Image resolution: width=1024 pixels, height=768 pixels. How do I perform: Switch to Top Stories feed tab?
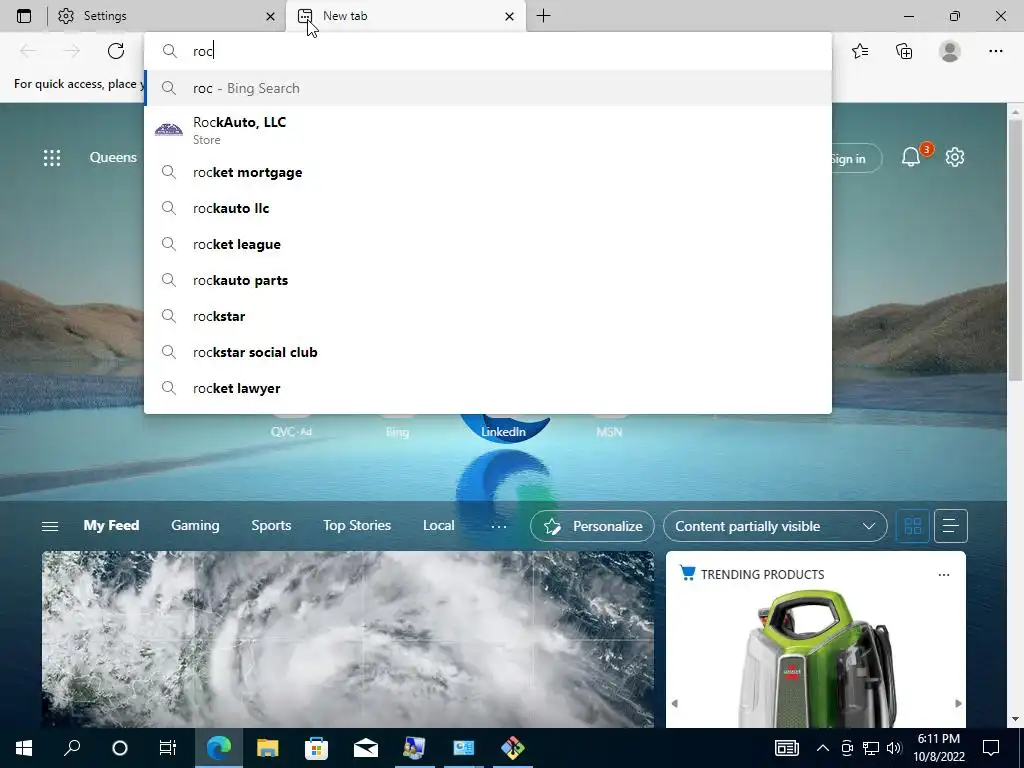[x=357, y=526]
